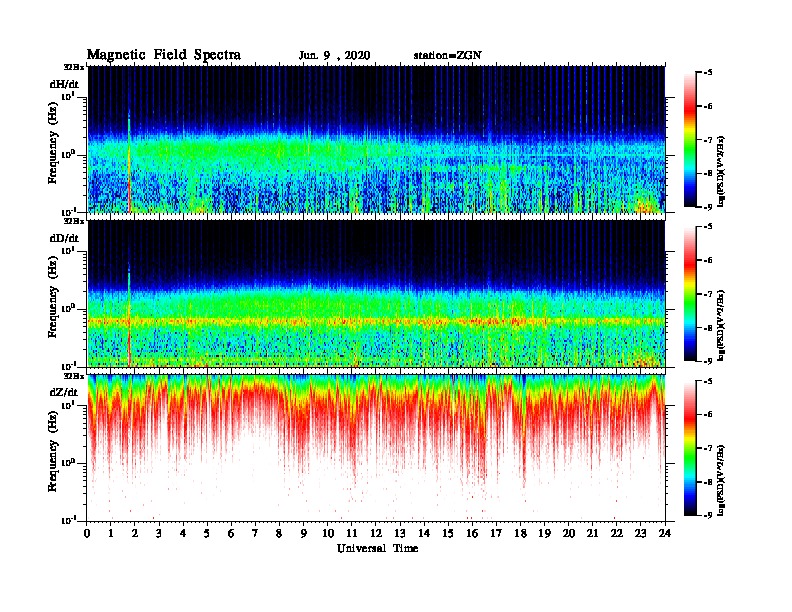Click the dD/dt panel label
Image resolution: width=792 pixels, height=612 pixels.
click(x=64, y=238)
